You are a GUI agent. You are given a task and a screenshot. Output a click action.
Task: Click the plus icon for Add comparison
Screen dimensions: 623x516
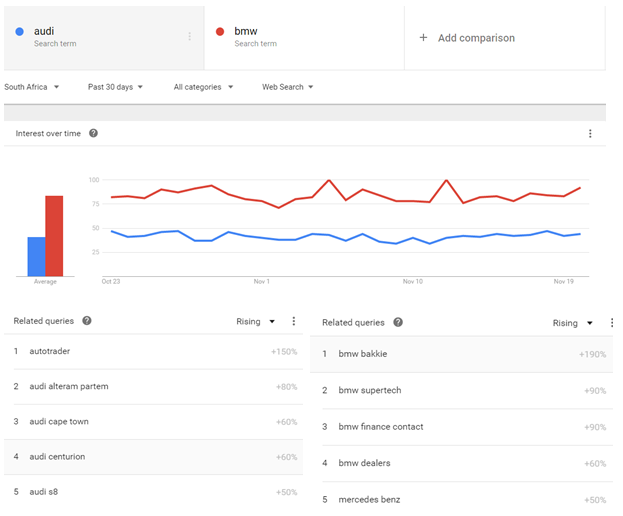tap(424, 38)
